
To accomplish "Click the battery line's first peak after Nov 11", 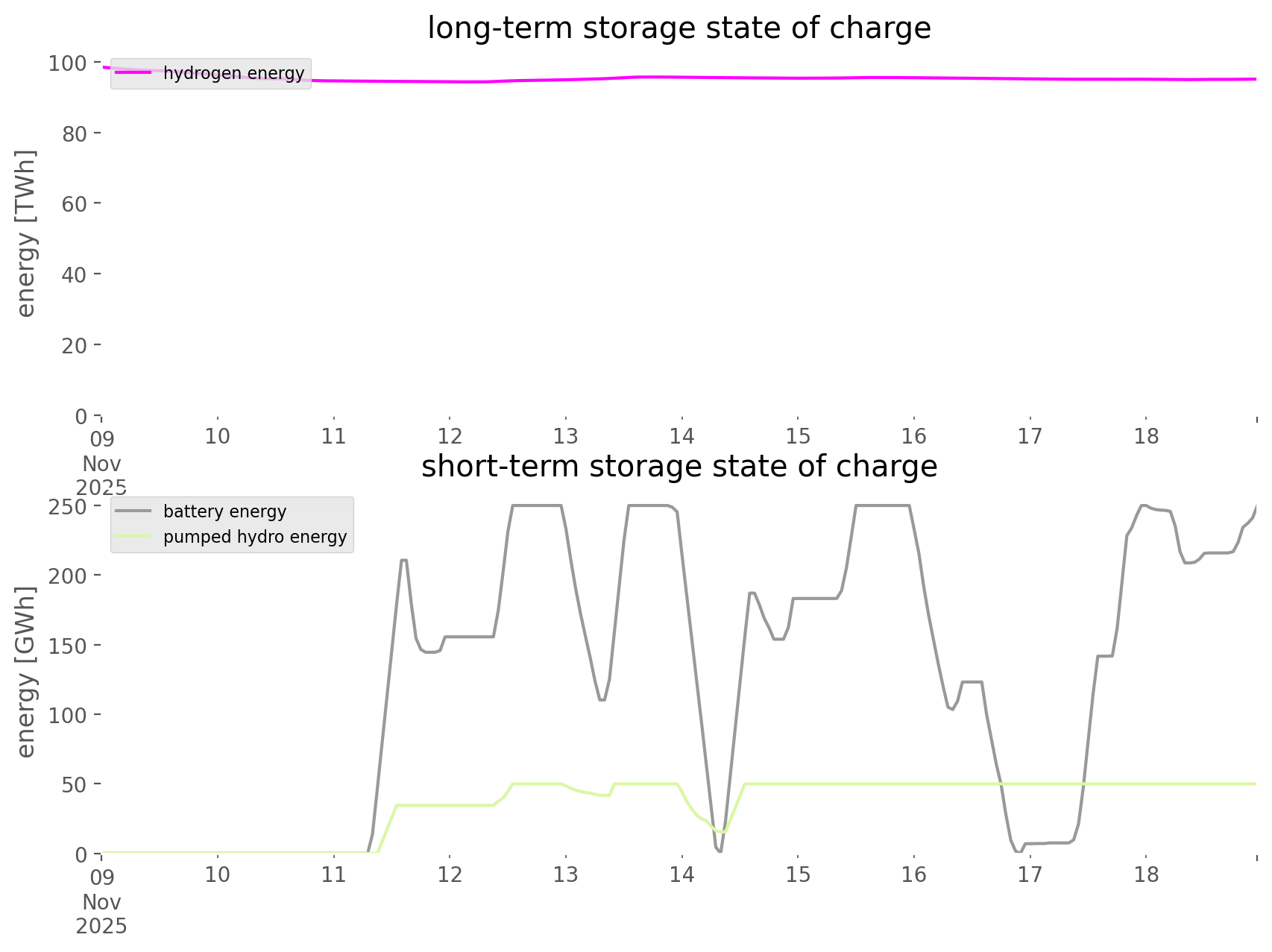I will coord(403,560).
